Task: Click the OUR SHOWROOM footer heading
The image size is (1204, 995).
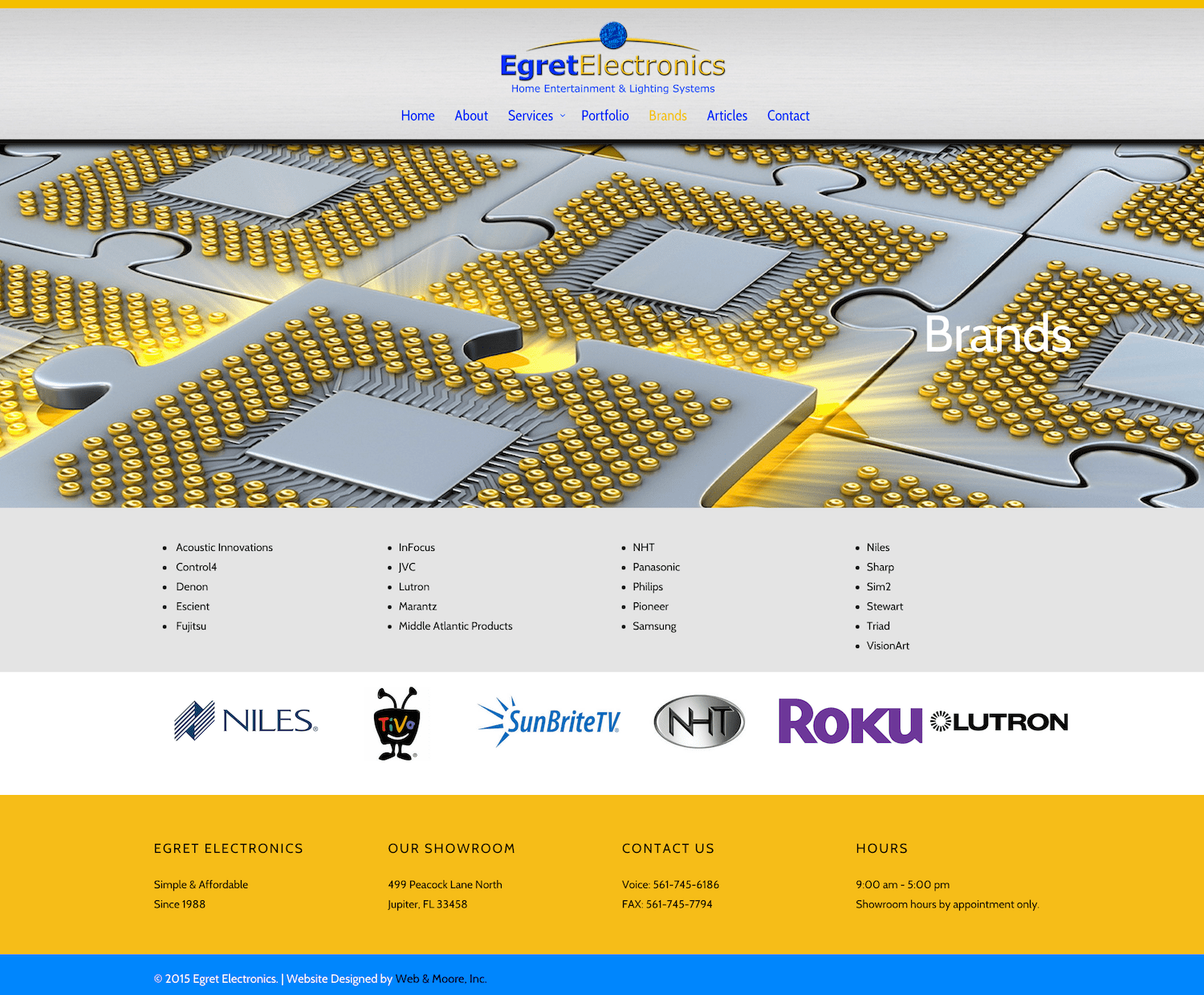Action: [452, 849]
